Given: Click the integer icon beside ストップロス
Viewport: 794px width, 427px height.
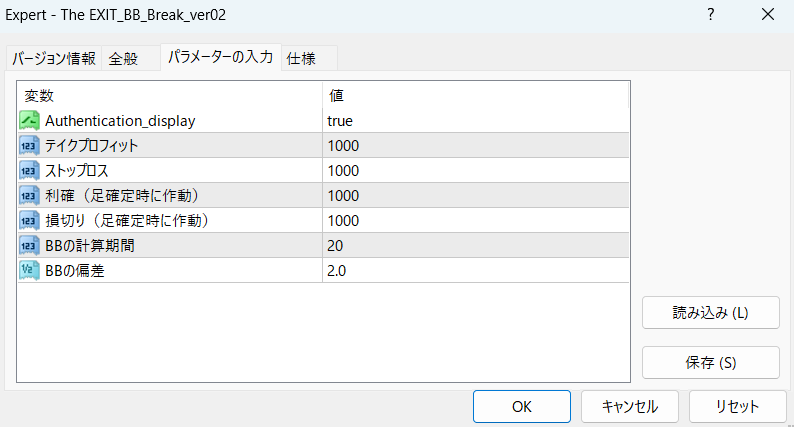Looking at the screenshot, I should (x=29, y=170).
